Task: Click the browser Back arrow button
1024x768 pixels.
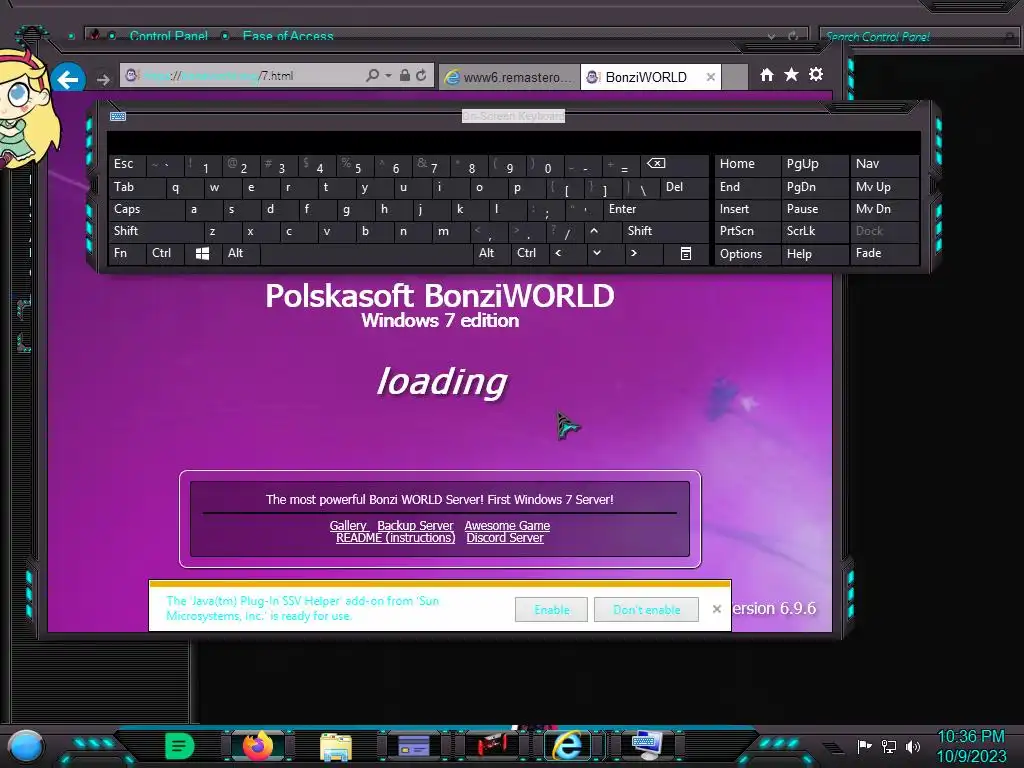Action: (x=68, y=78)
